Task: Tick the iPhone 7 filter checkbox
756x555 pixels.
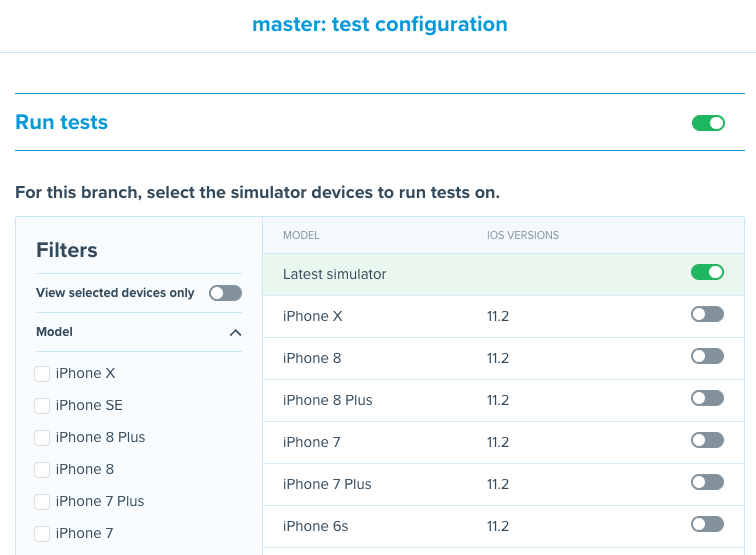Action: pyautogui.click(x=42, y=534)
